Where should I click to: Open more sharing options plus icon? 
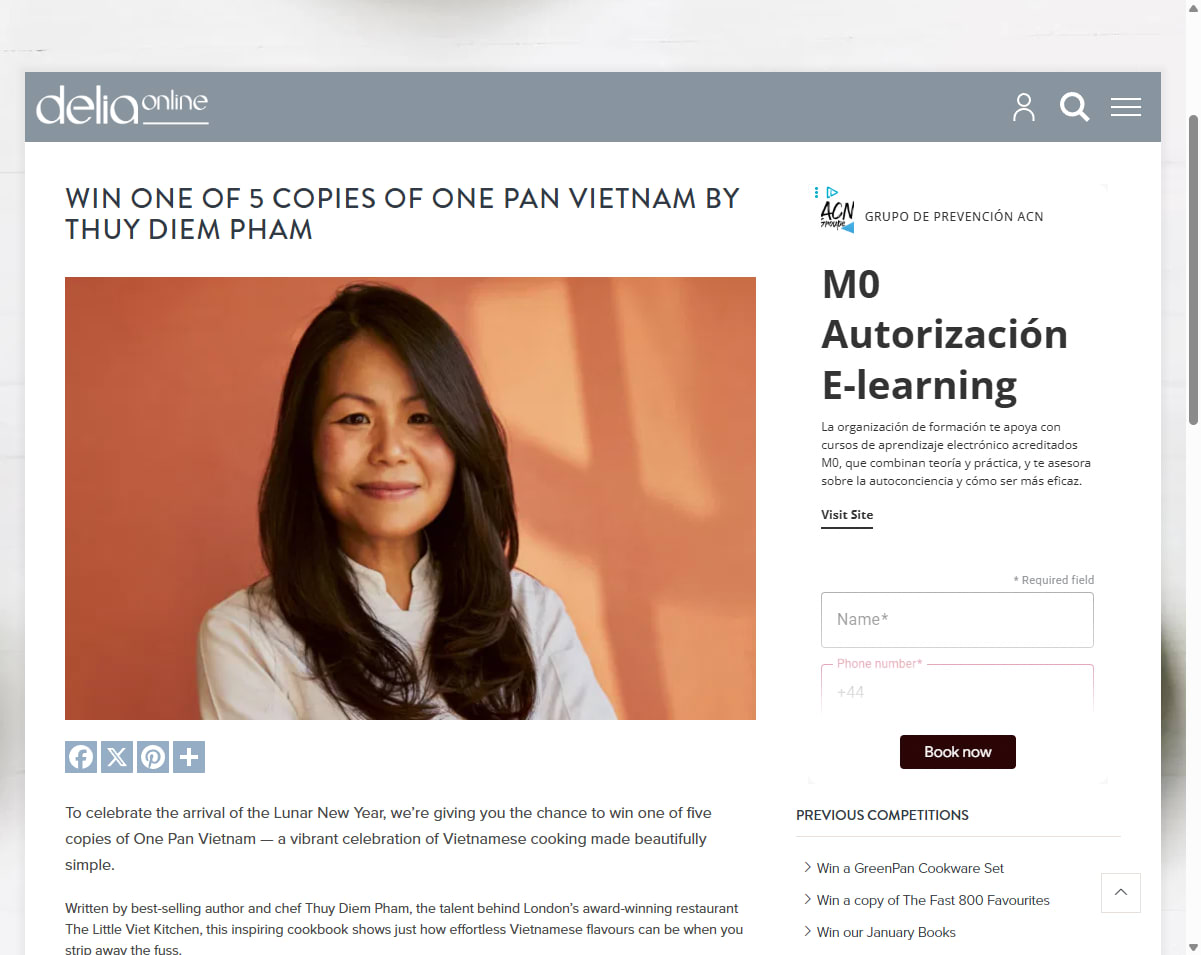point(189,757)
